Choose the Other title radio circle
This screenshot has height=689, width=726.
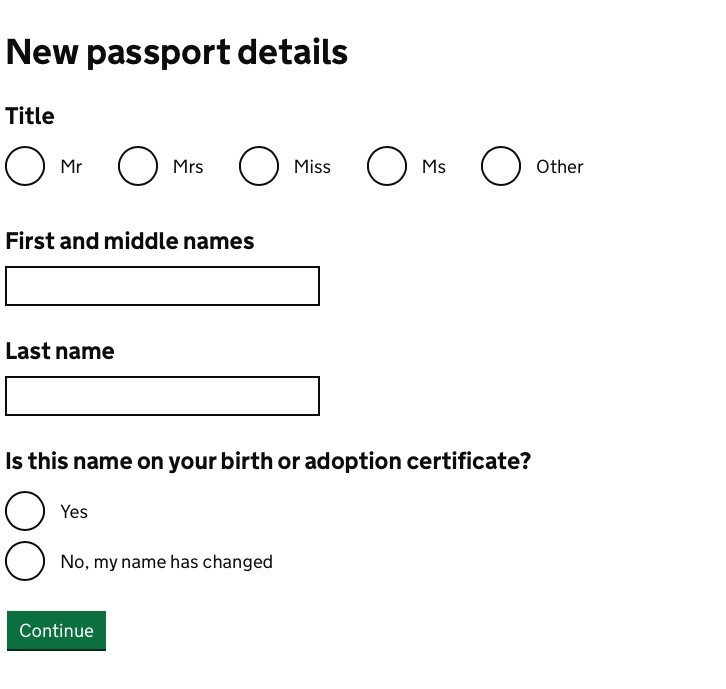pyautogui.click(x=501, y=166)
